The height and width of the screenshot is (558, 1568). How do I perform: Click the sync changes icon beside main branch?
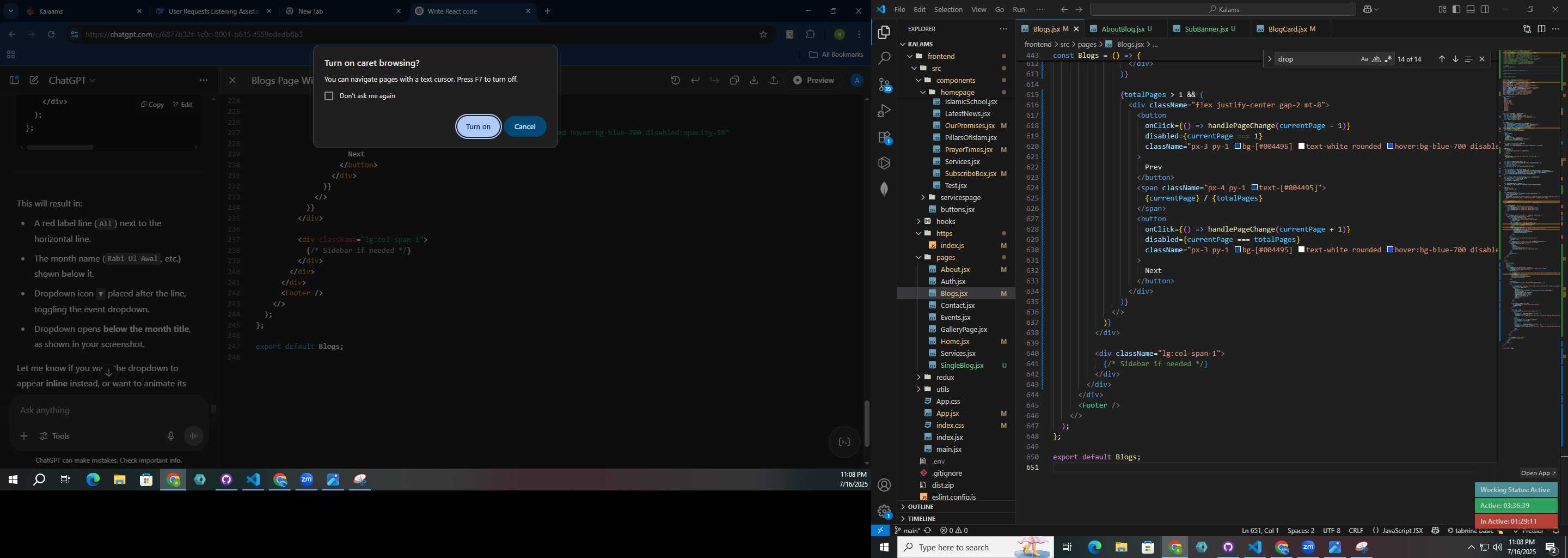[x=928, y=531]
